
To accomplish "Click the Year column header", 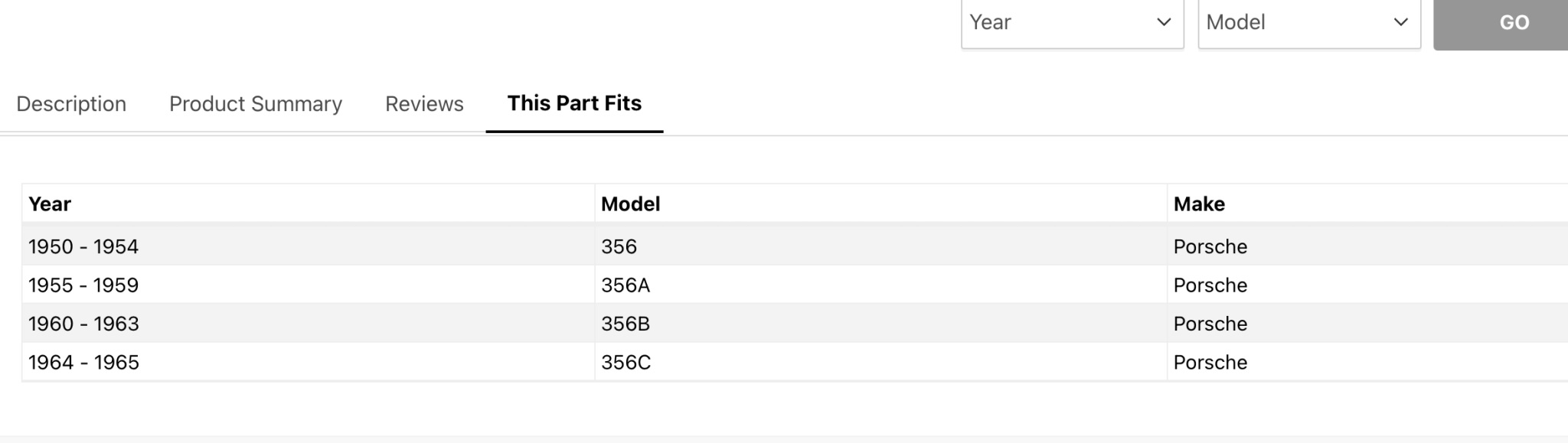I will 50,204.
